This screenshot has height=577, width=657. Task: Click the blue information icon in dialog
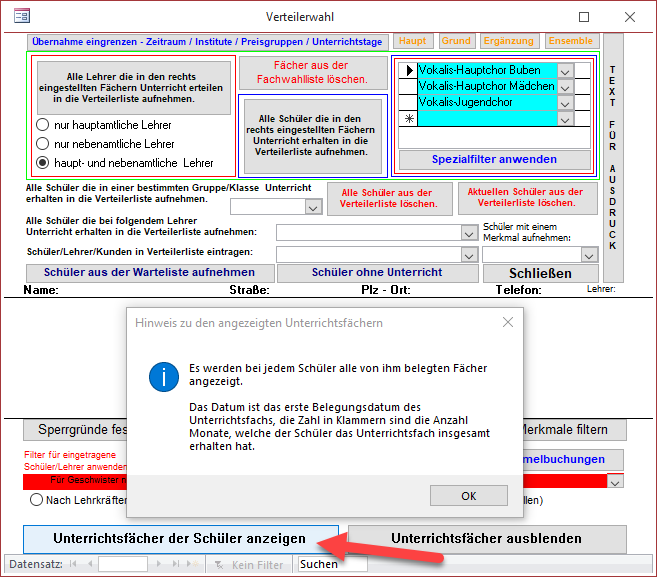point(163,376)
